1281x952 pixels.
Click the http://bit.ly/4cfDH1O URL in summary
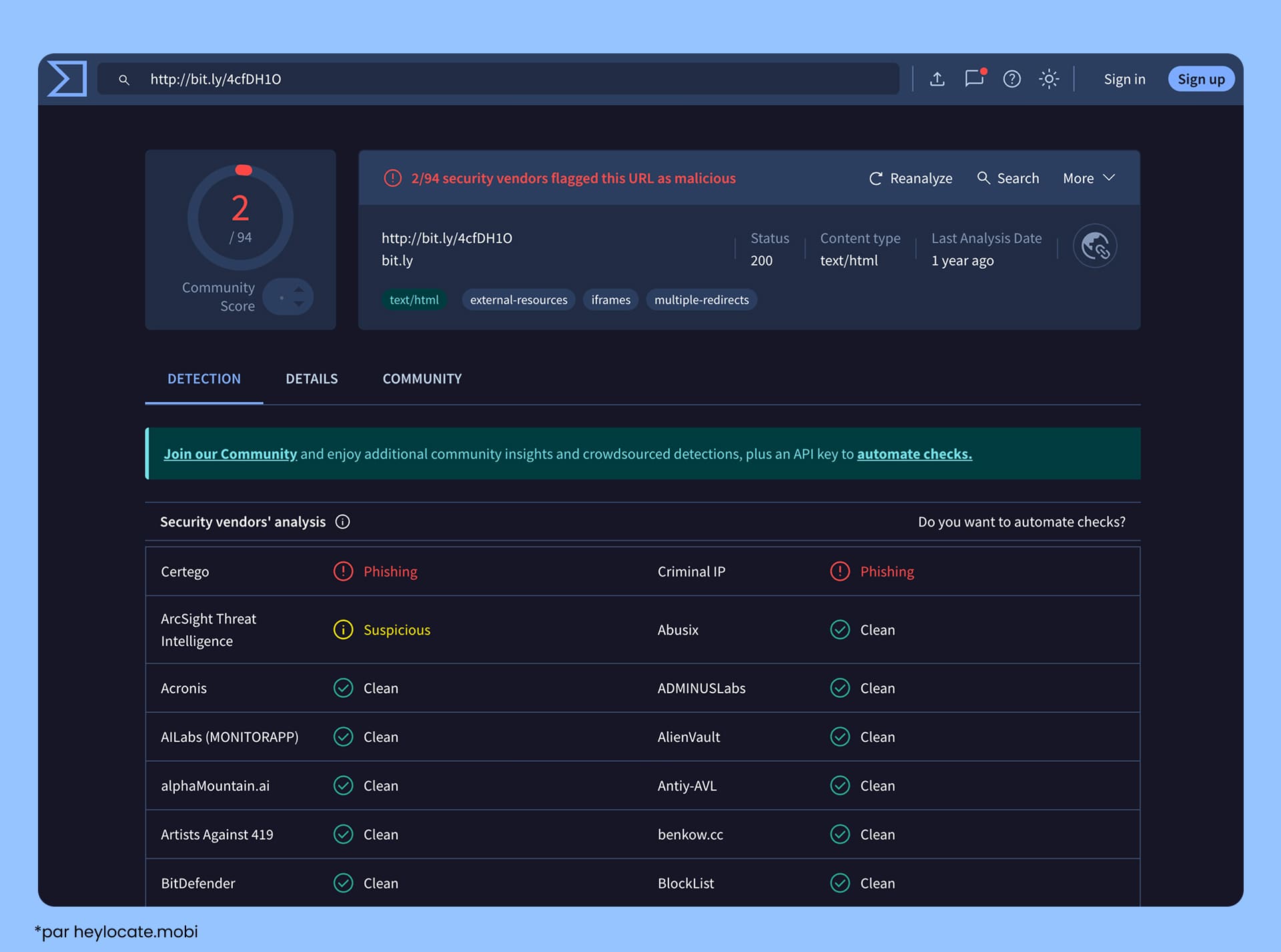(x=446, y=238)
